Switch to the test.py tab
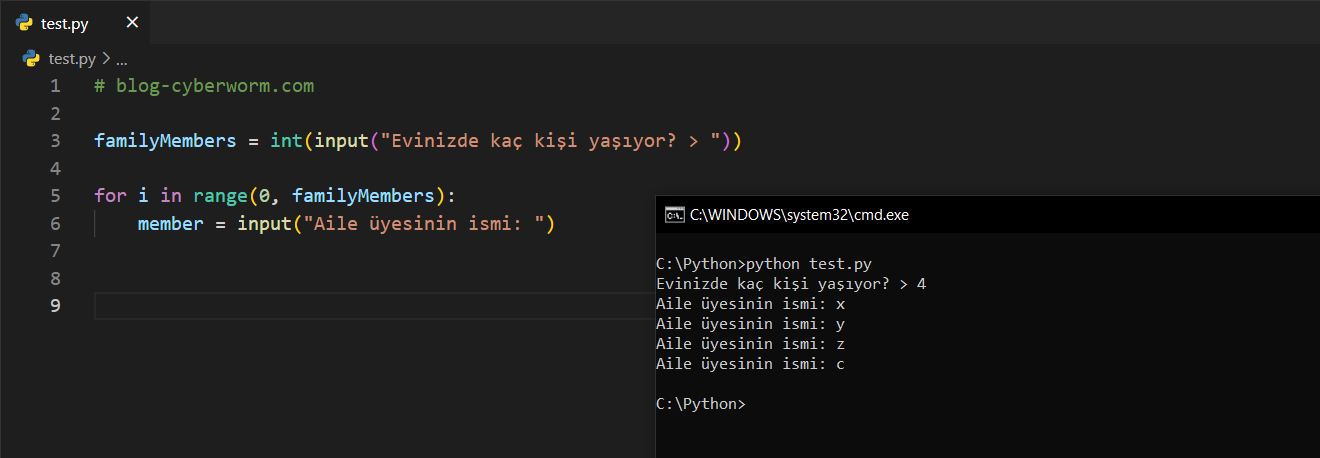This screenshot has width=1320, height=458. click(65, 24)
